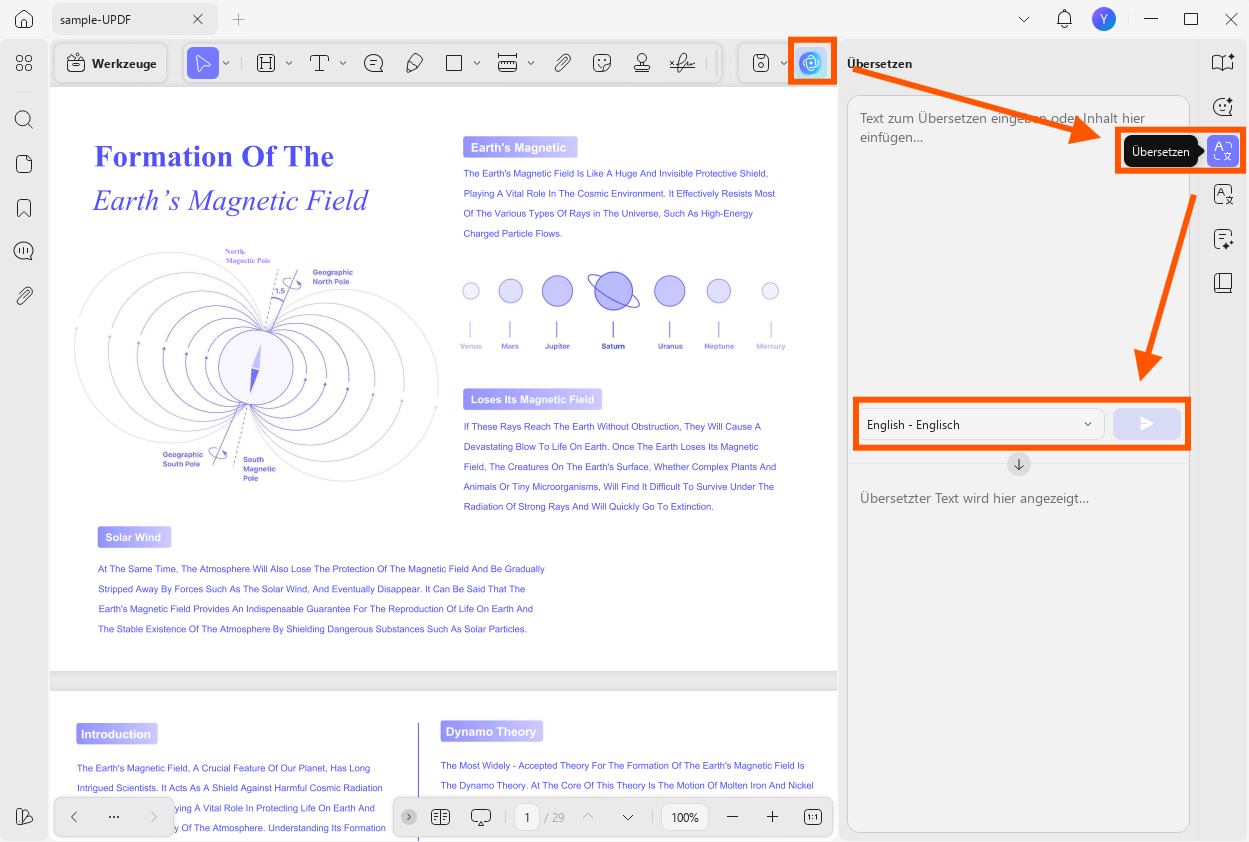Open the three-dot navigation options

pos(114,817)
